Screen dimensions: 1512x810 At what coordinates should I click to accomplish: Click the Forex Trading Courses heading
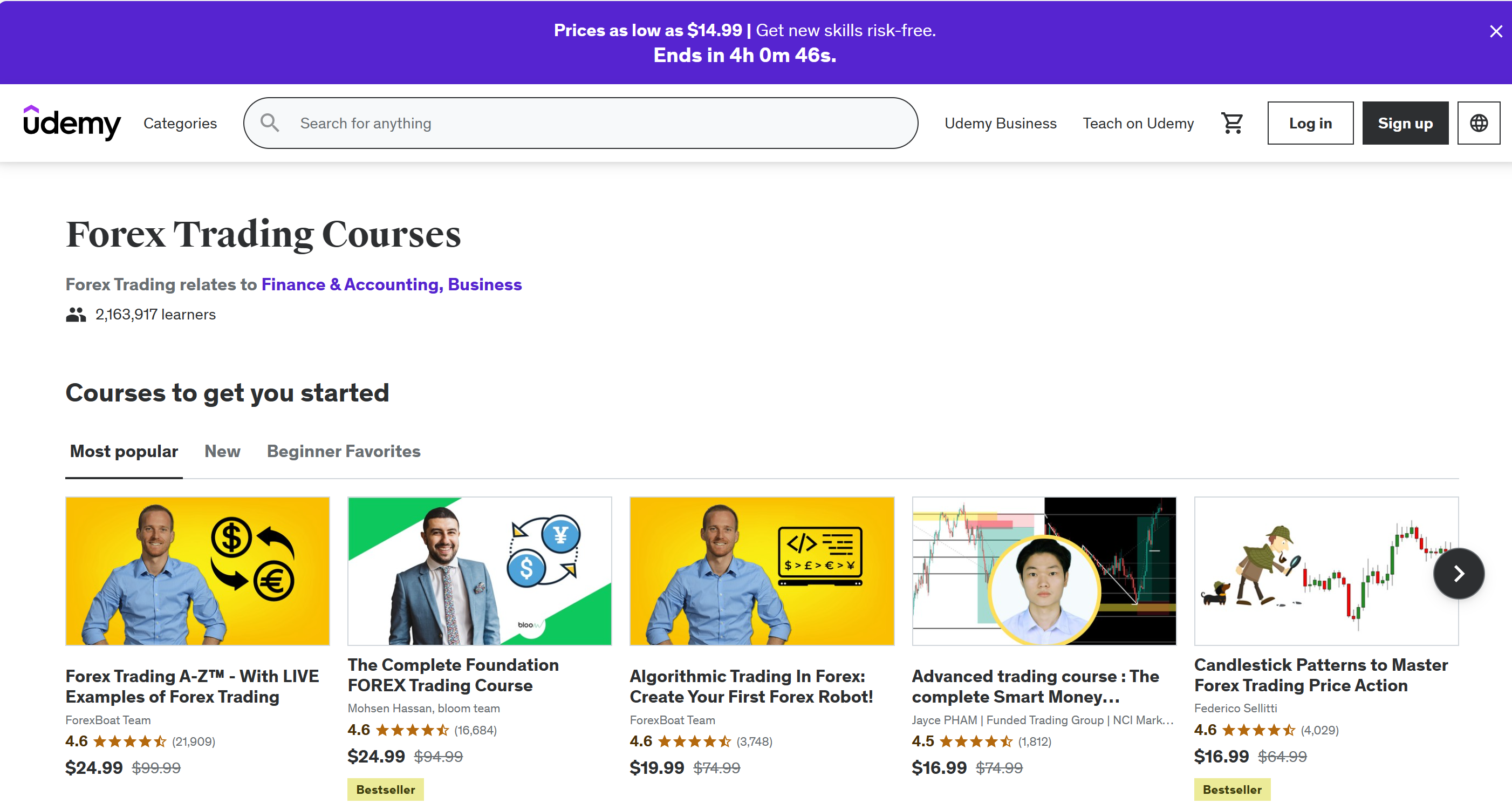click(x=264, y=234)
